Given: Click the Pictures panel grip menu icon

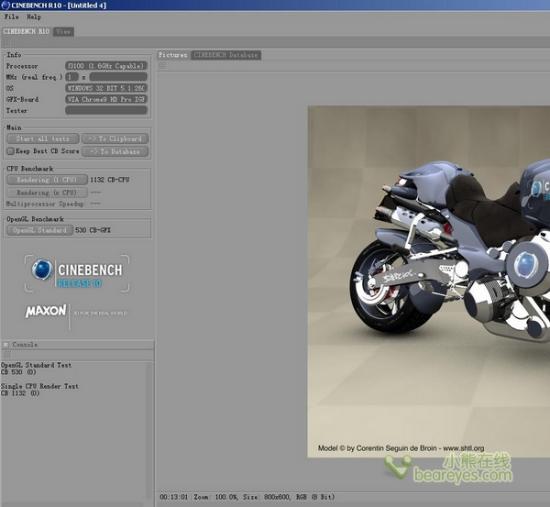Looking at the screenshot, I should pos(163,65).
